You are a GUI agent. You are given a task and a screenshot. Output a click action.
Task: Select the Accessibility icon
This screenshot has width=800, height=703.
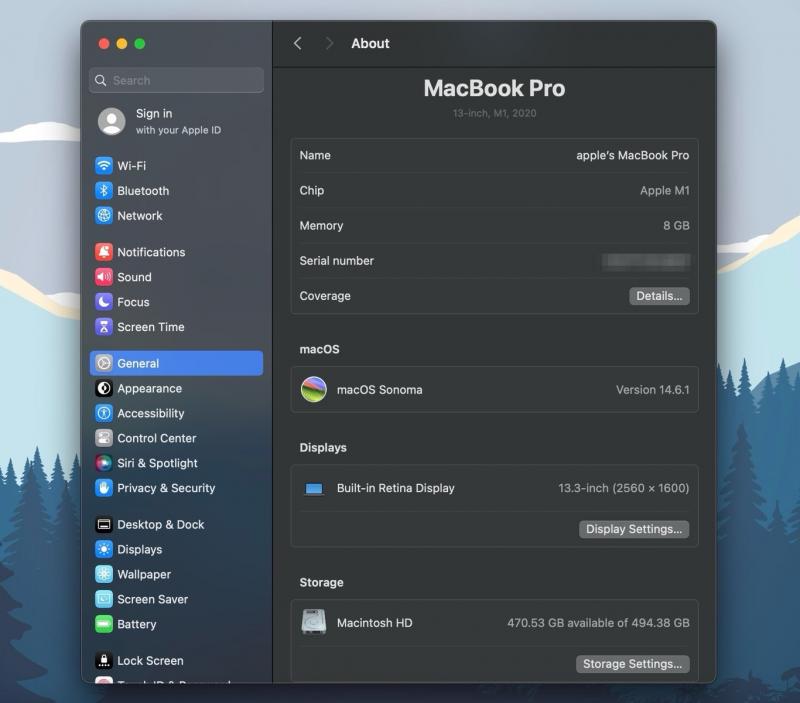104,413
